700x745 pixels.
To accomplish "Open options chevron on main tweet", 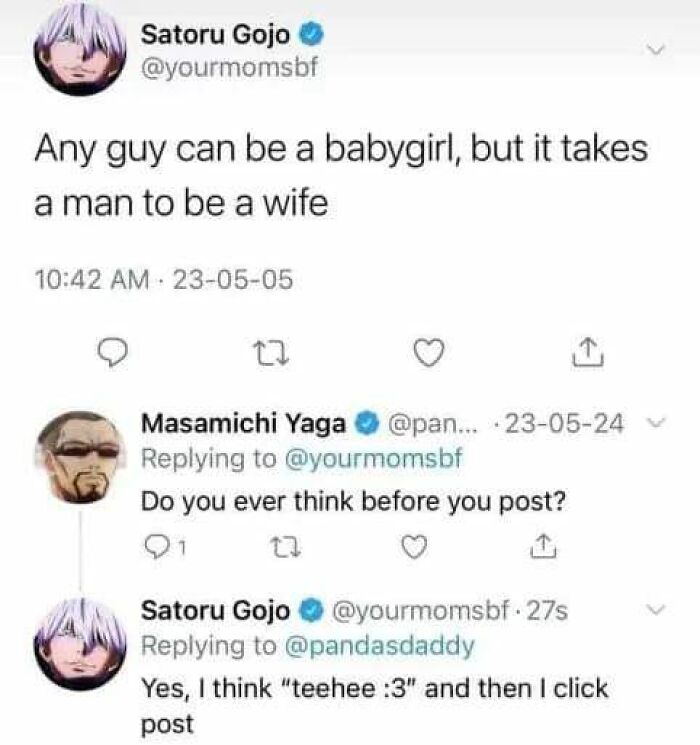I will pos(656,49).
